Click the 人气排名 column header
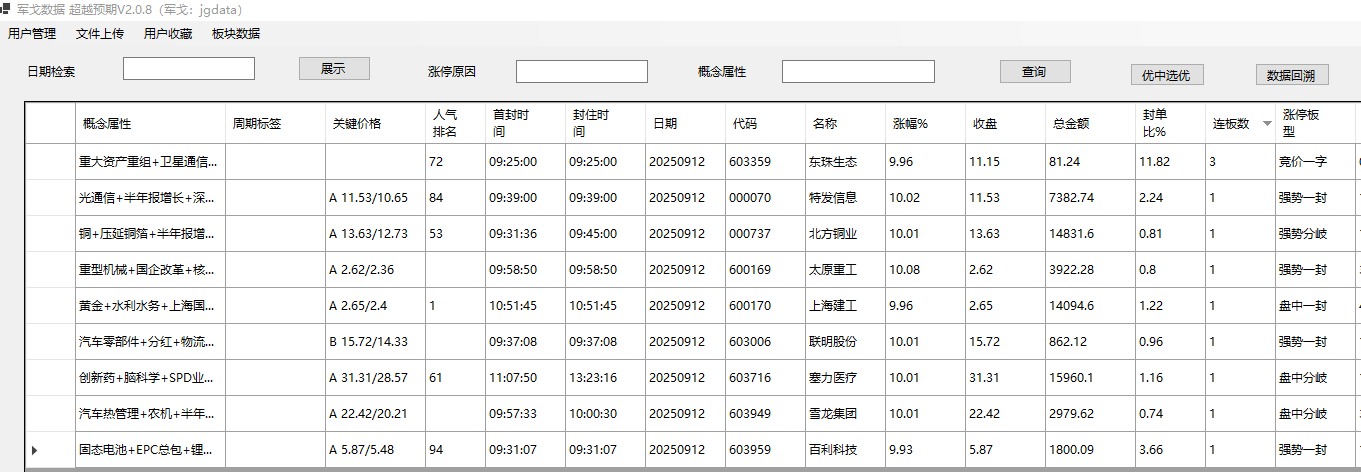Image resolution: width=1361 pixels, height=472 pixels. tap(445, 124)
